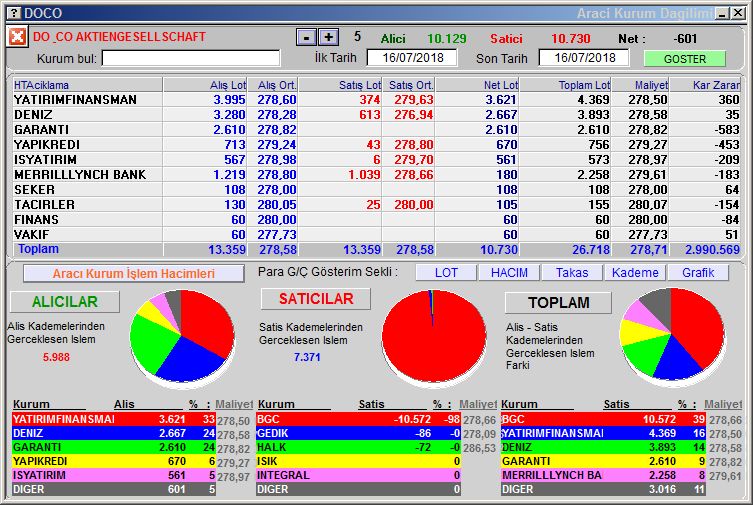Click the help question mark icon in title bar
753x505 pixels.
click(x=15, y=13)
